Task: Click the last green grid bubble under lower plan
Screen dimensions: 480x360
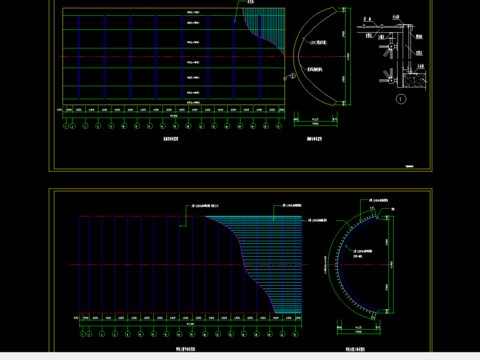Action: [x=295, y=334]
